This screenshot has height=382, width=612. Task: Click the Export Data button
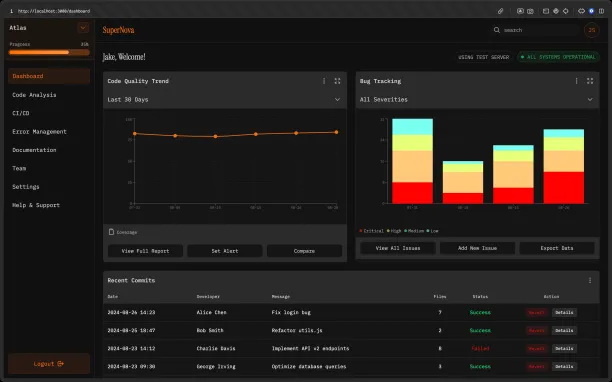tap(557, 248)
